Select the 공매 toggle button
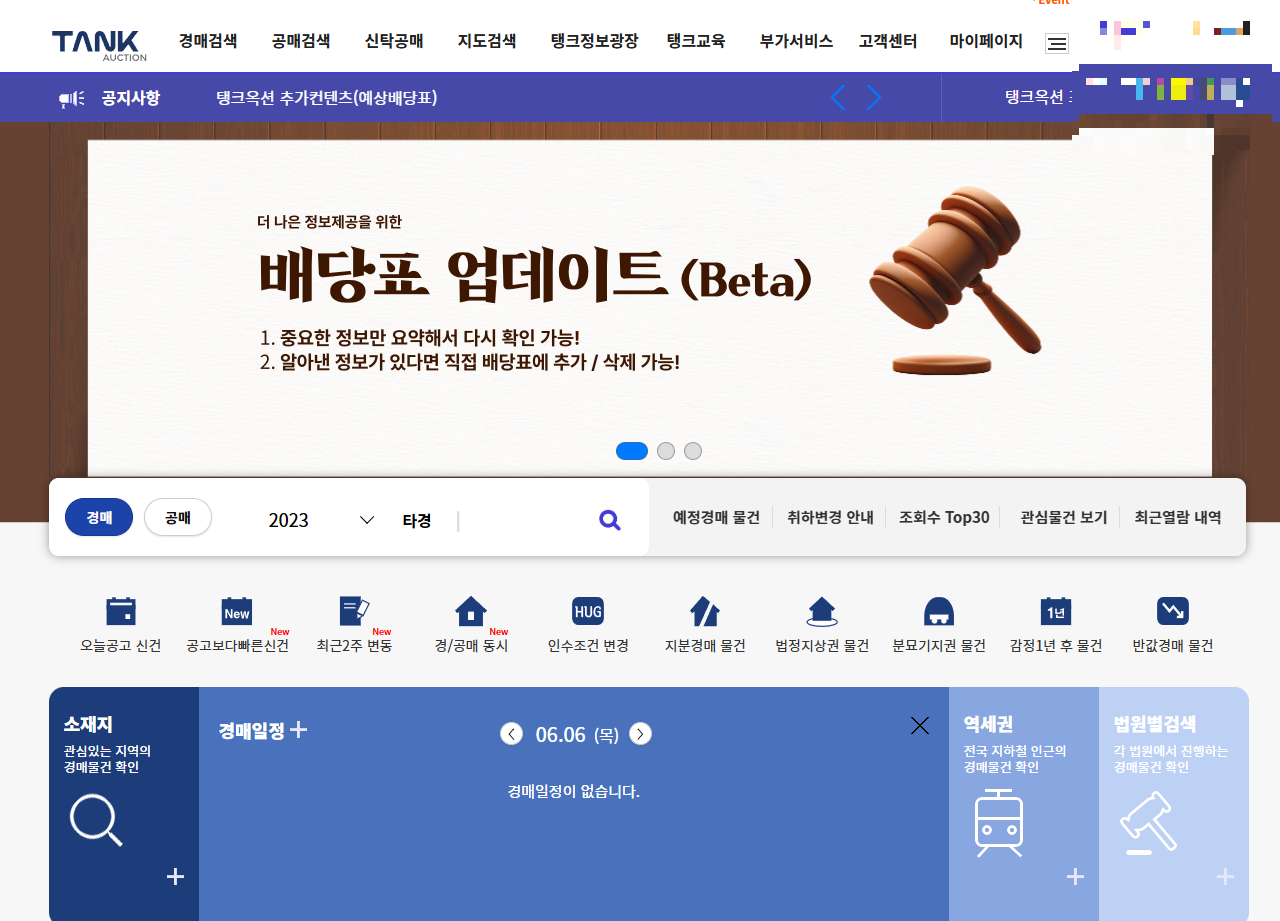The image size is (1280, 921). click(x=178, y=517)
